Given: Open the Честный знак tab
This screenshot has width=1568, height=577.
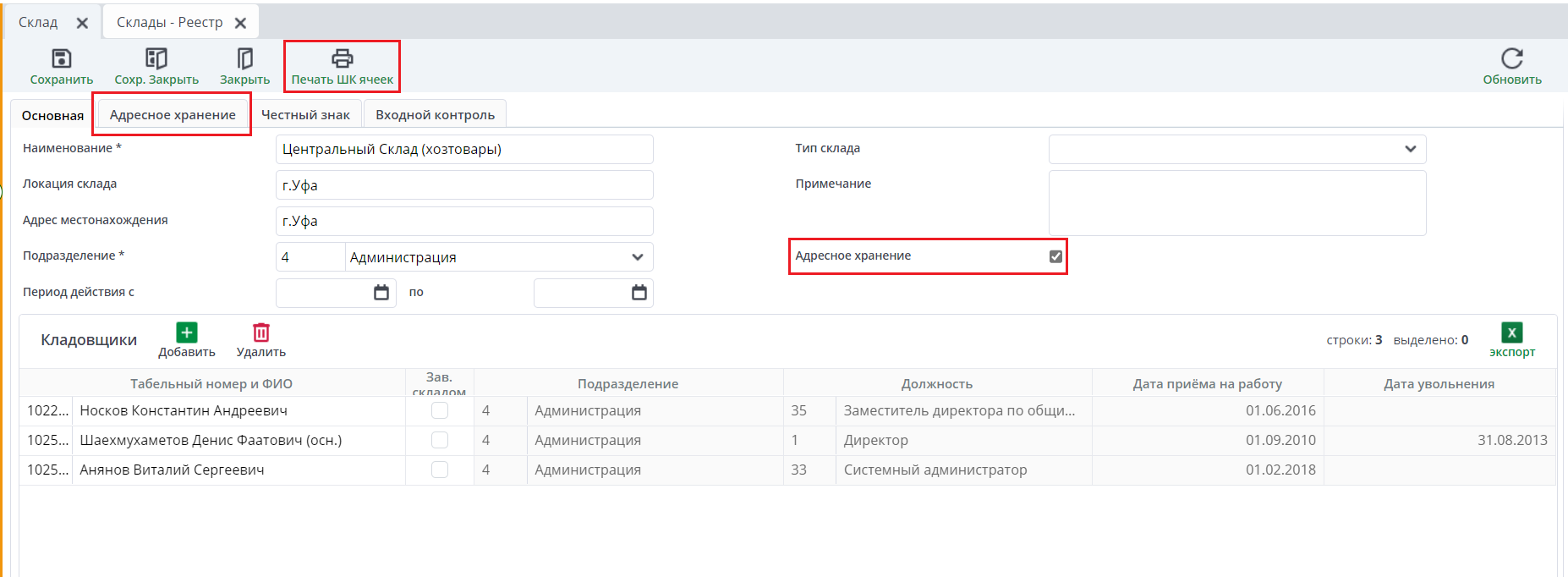Looking at the screenshot, I should [305, 115].
